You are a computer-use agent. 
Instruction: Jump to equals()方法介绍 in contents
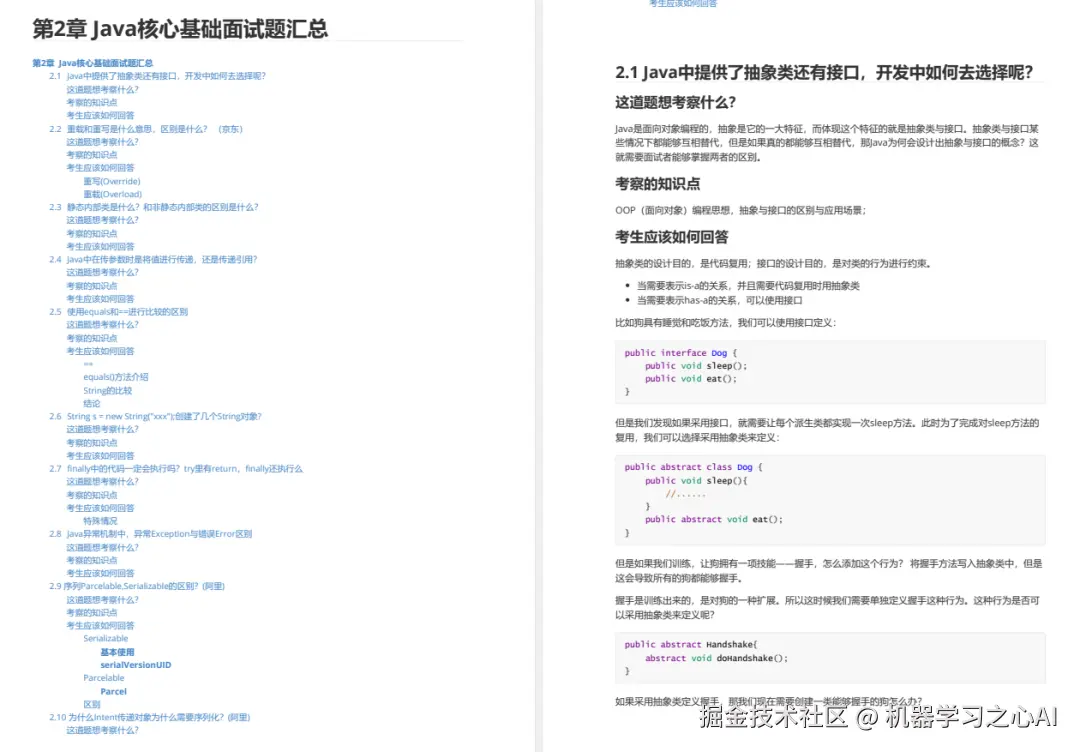116,377
